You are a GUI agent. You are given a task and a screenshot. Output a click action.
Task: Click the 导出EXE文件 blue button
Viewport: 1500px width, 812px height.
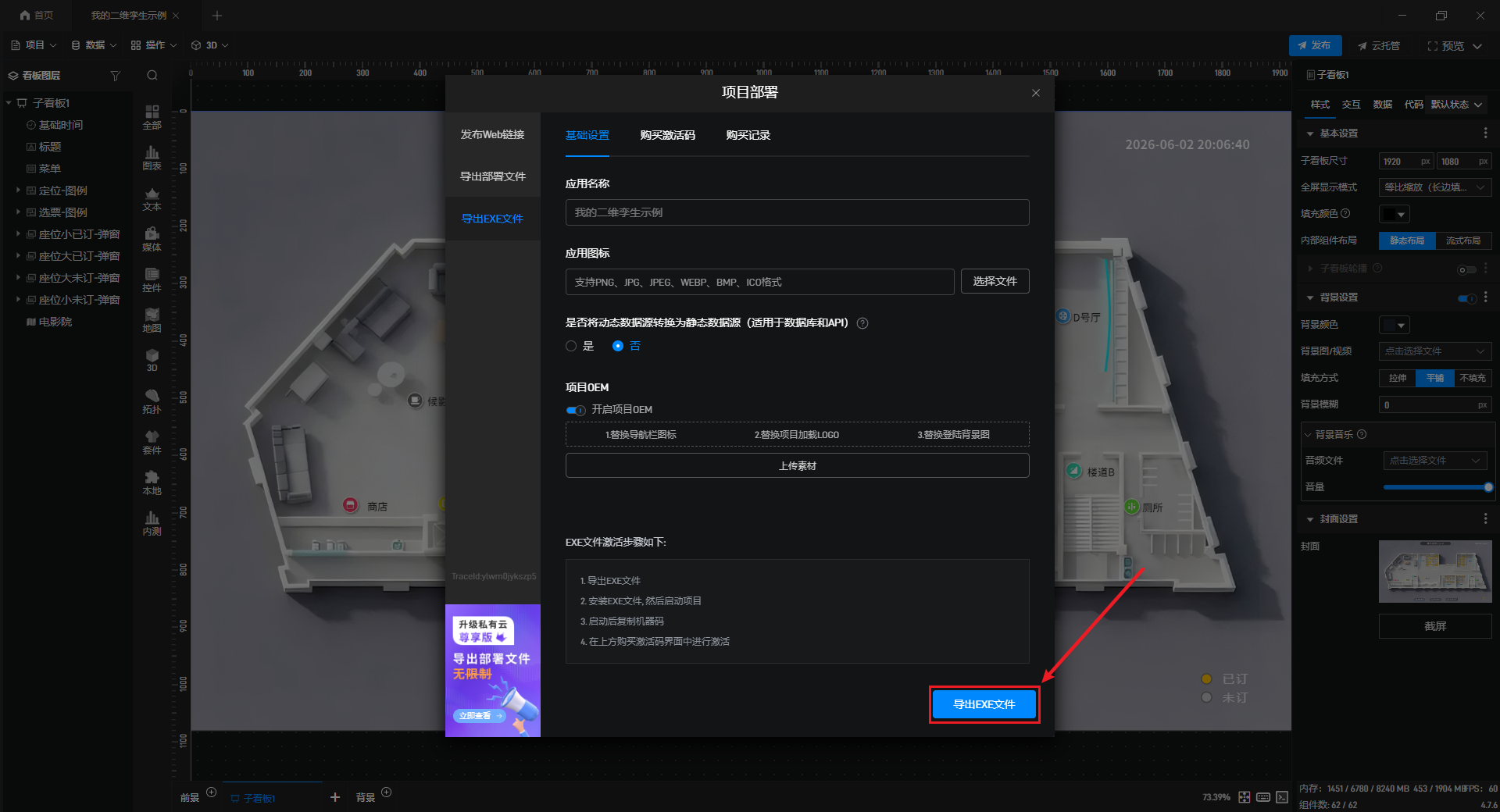pos(984,704)
